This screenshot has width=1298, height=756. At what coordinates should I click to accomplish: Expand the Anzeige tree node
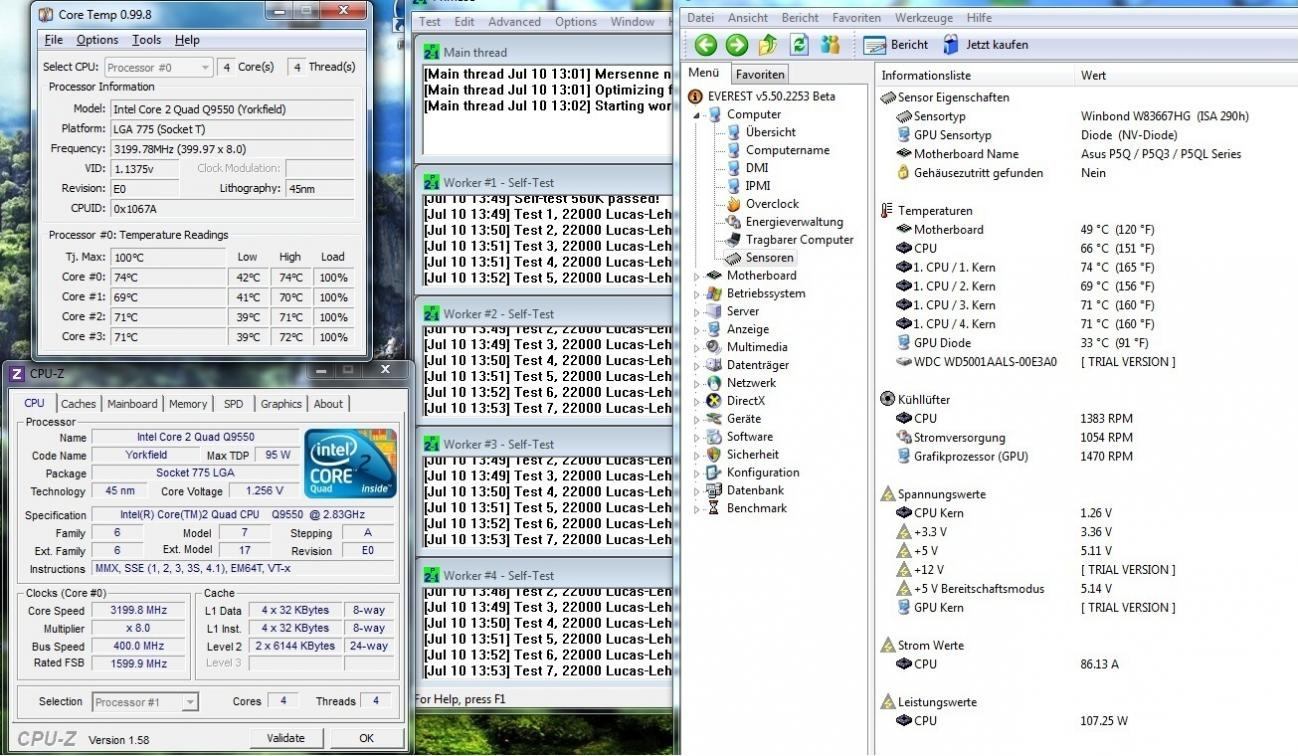pos(697,330)
